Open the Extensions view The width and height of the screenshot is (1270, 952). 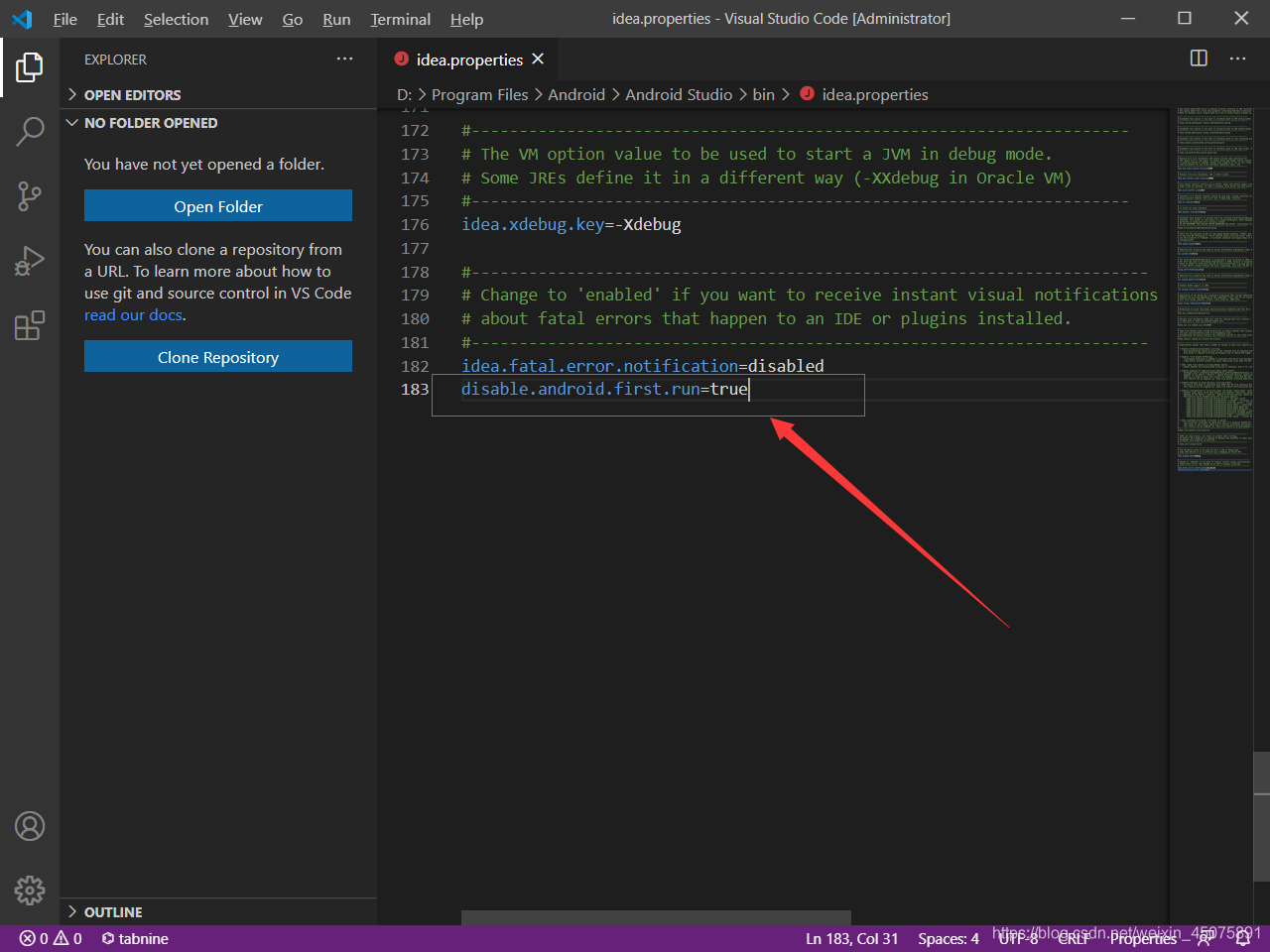(30, 325)
